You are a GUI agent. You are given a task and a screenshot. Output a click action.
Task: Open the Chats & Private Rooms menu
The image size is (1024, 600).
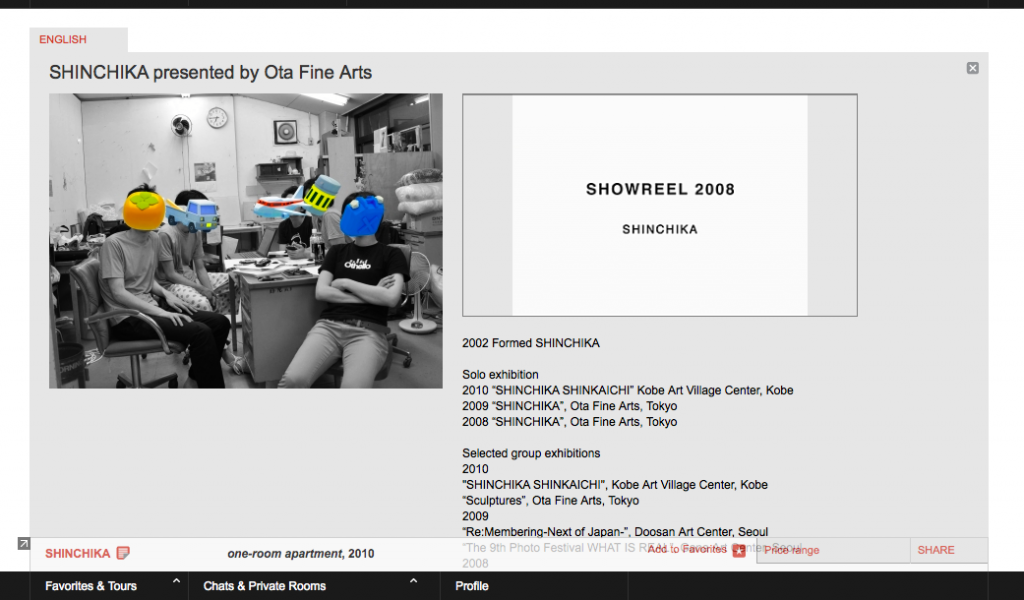pos(264,586)
